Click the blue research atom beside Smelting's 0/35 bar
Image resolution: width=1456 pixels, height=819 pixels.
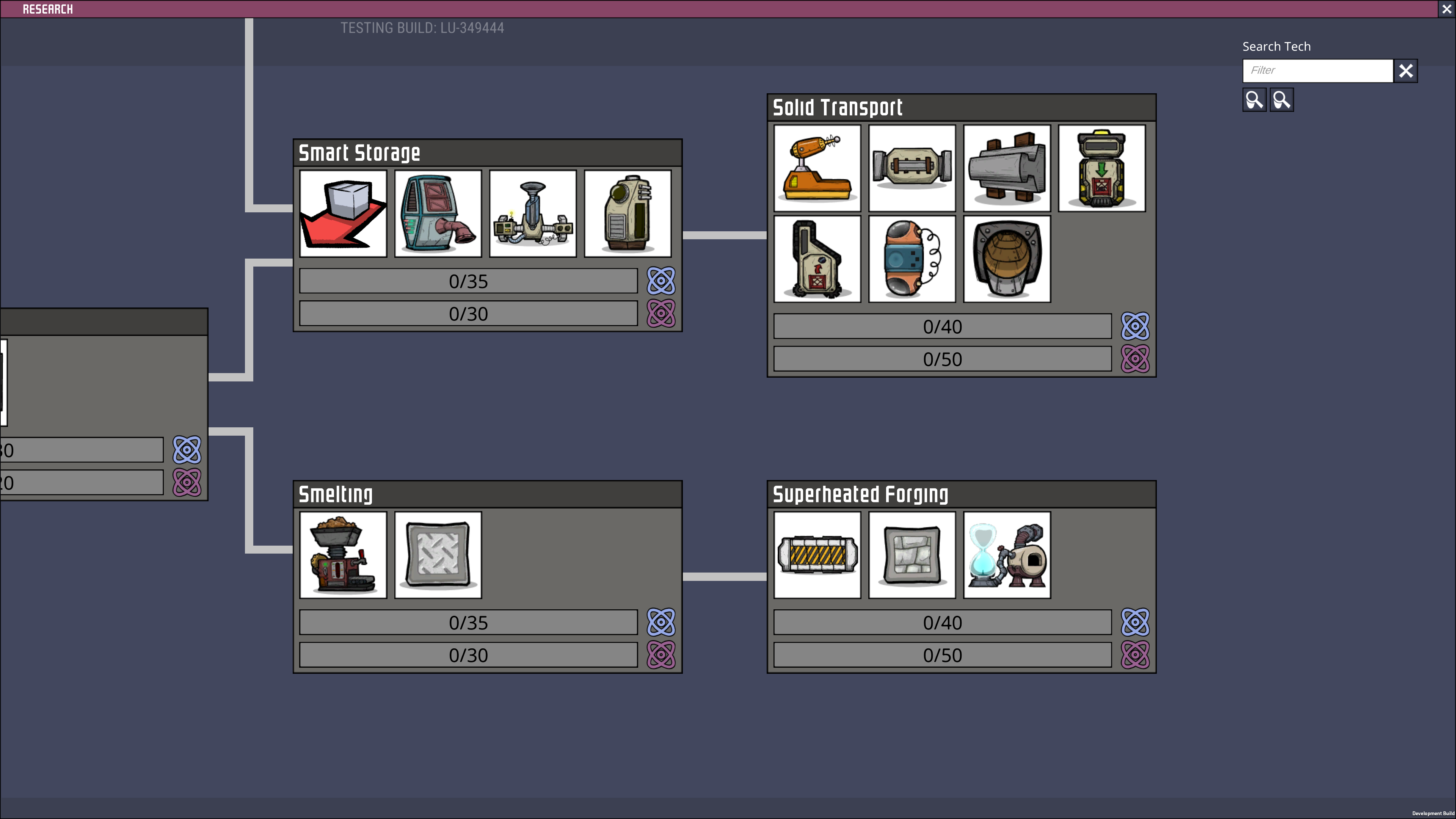(x=661, y=622)
